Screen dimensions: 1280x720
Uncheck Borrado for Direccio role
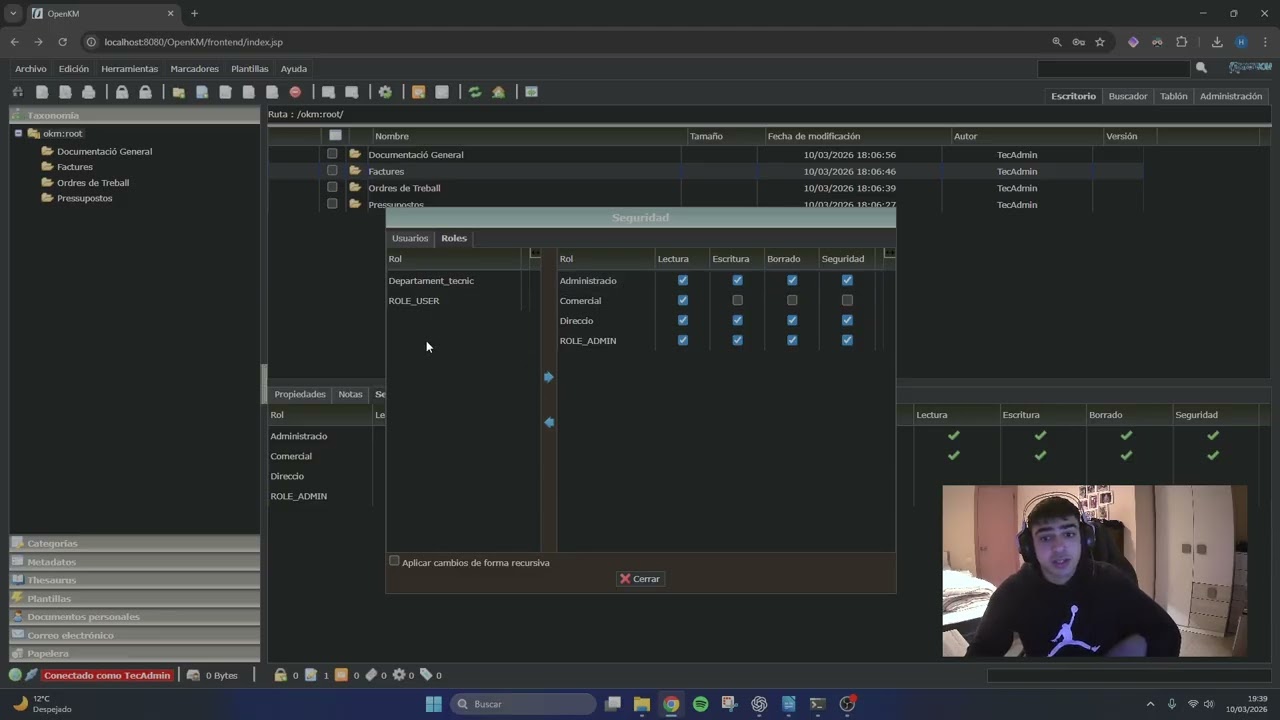pyautogui.click(x=792, y=320)
